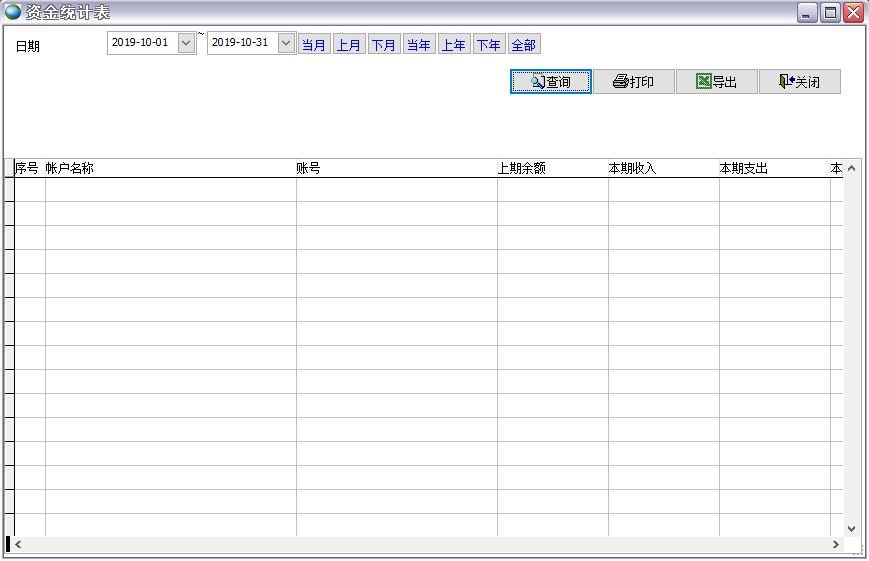Click the 查询 query button
Screen dimensions: 869x561
pyautogui.click(x=551, y=82)
